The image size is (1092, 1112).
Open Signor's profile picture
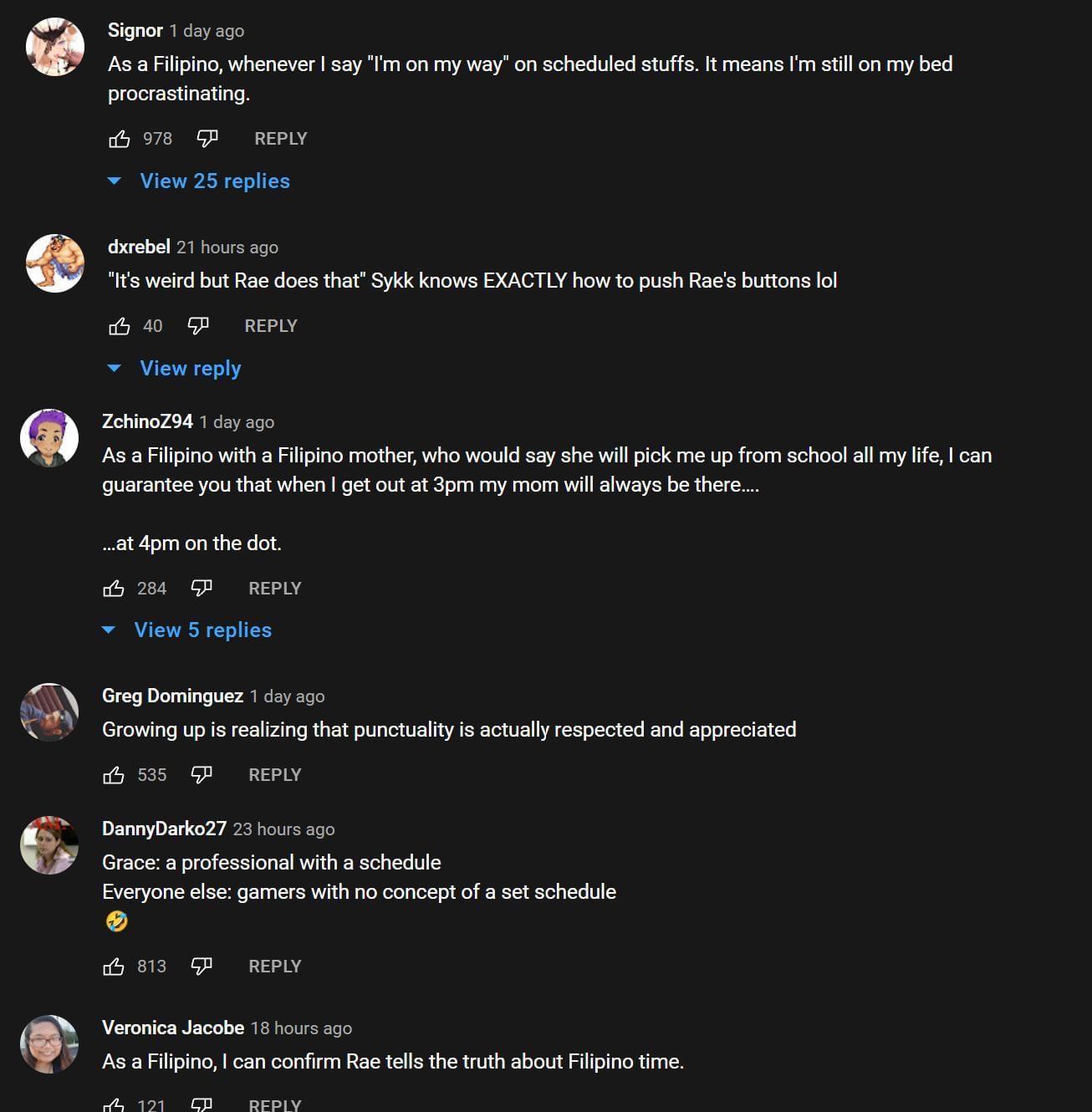pyautogui.click(x=55, y=47)
